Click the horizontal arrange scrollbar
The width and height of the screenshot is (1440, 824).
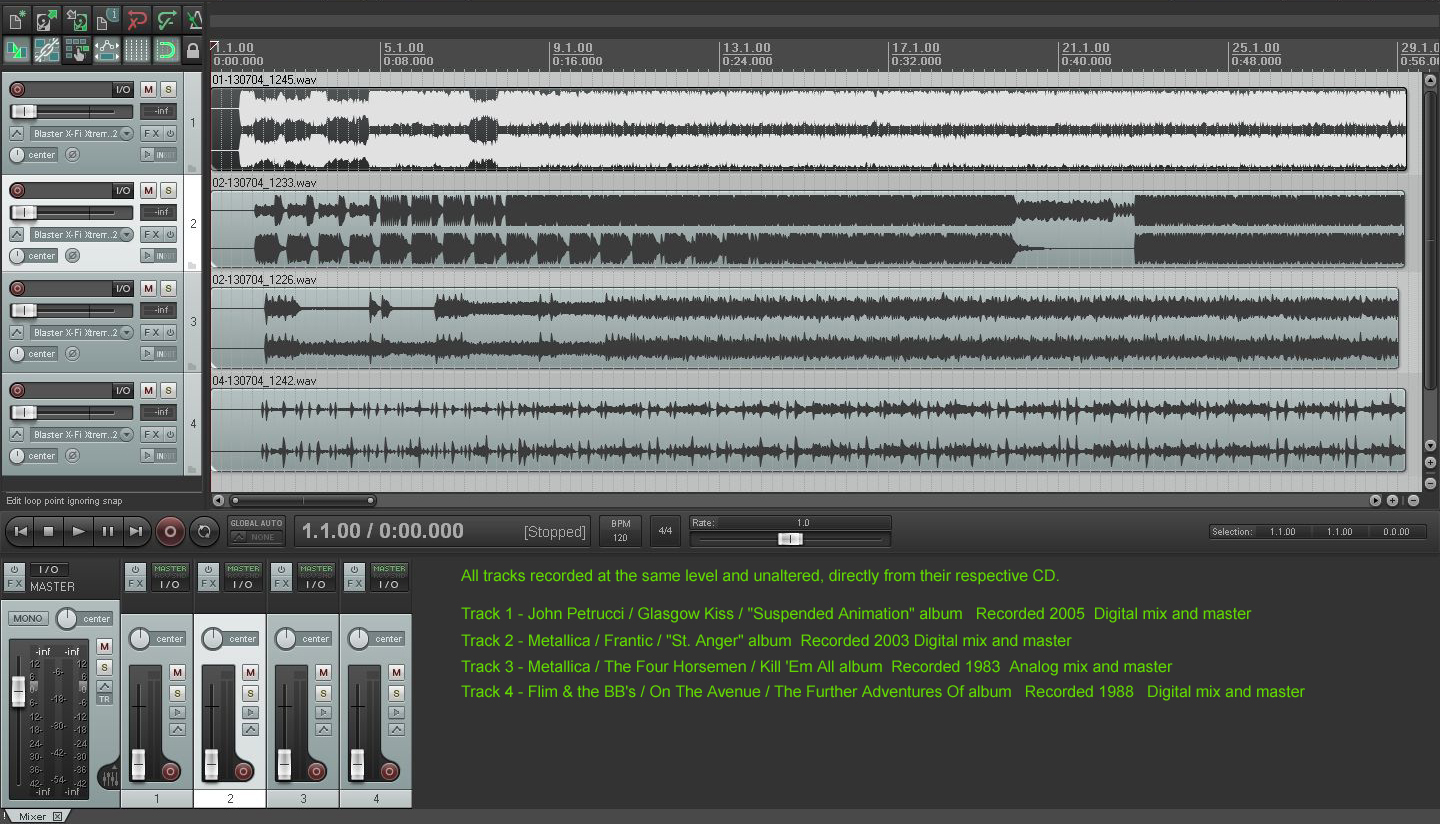pyautogui.click(x=302, y=500)
